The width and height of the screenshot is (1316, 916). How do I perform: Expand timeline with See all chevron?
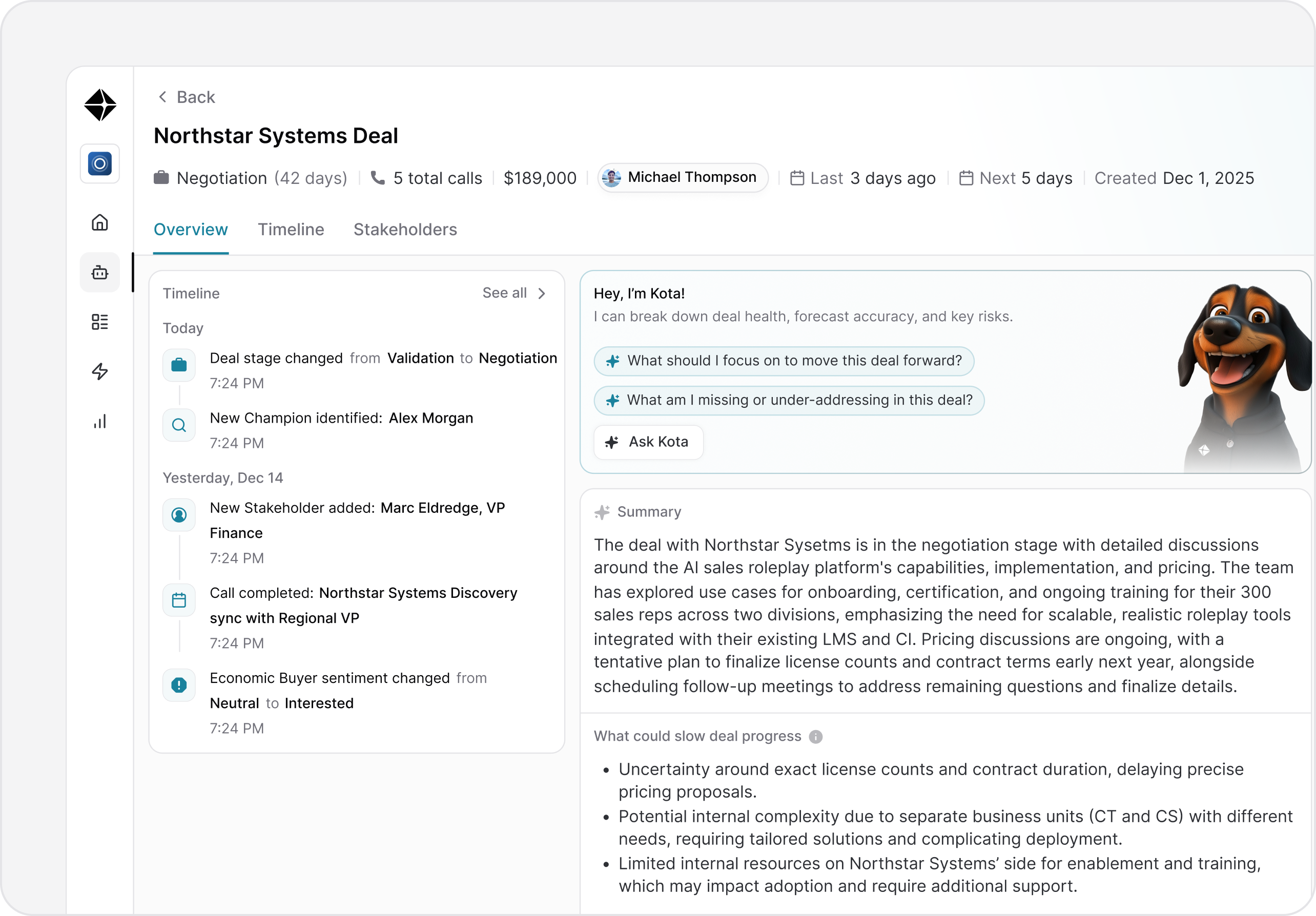[x=541, y=294]
